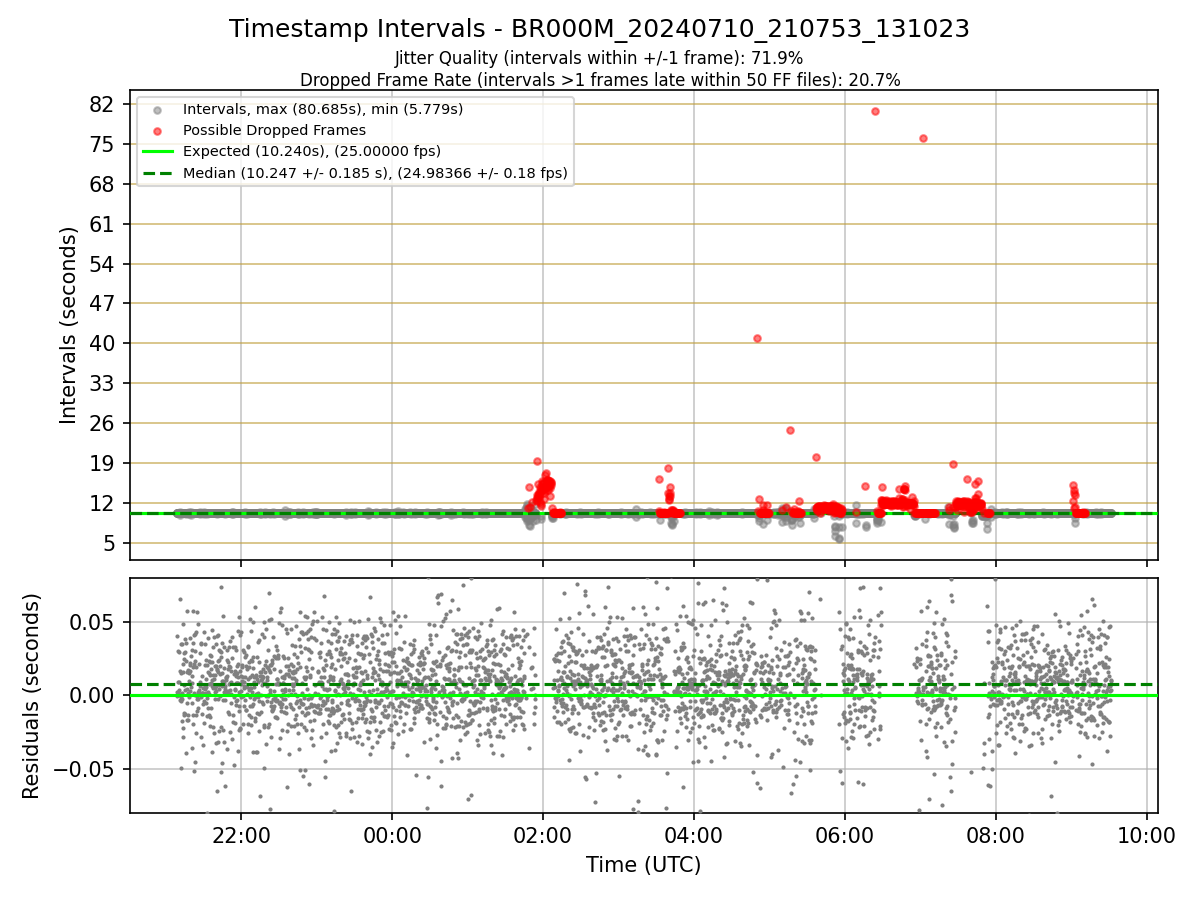Click the highest red outlier point near 81 seconds
1200x900 pixels.
pyautogui.click(x=875, y=111)
